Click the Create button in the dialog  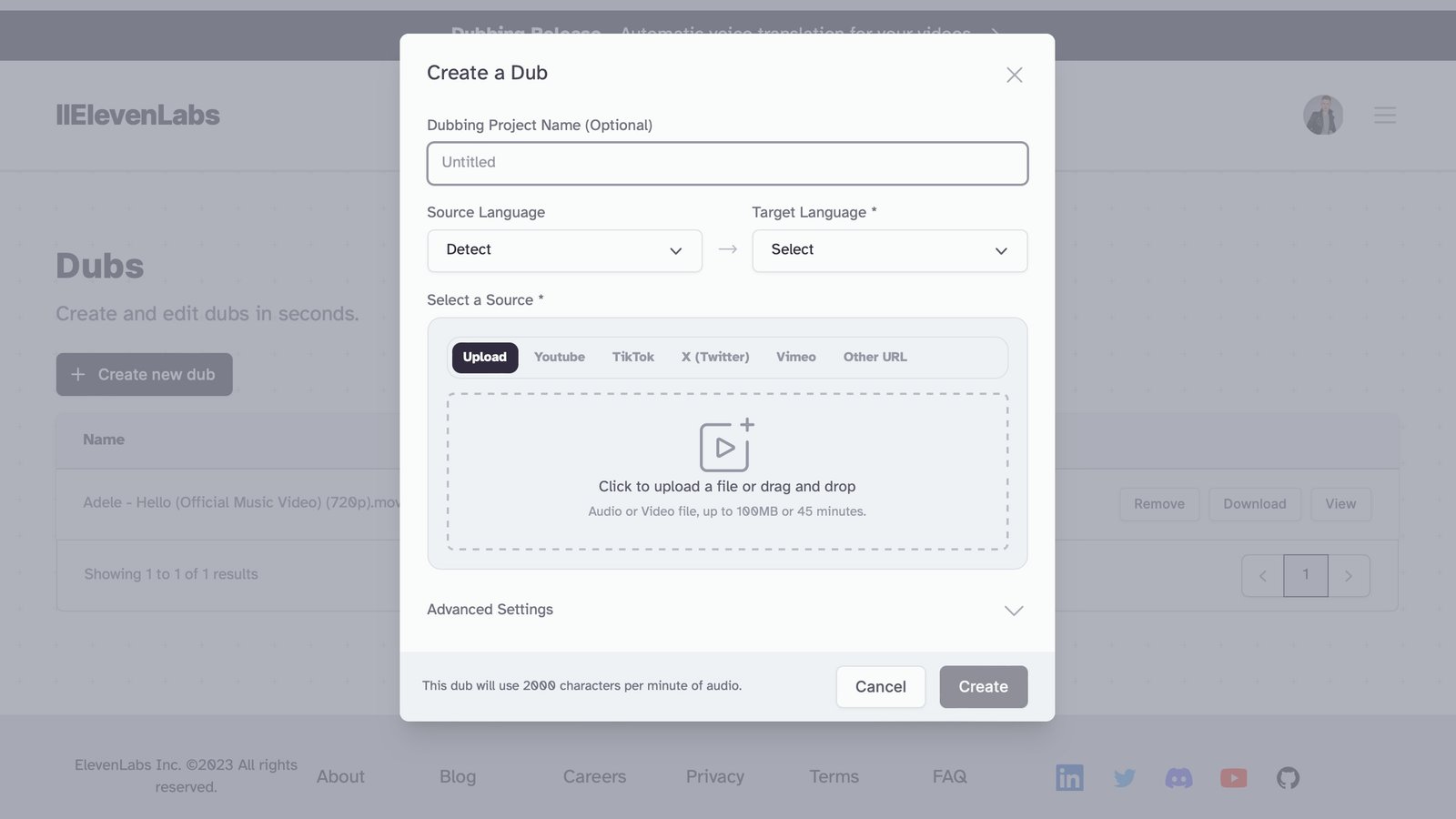point(983,687)
